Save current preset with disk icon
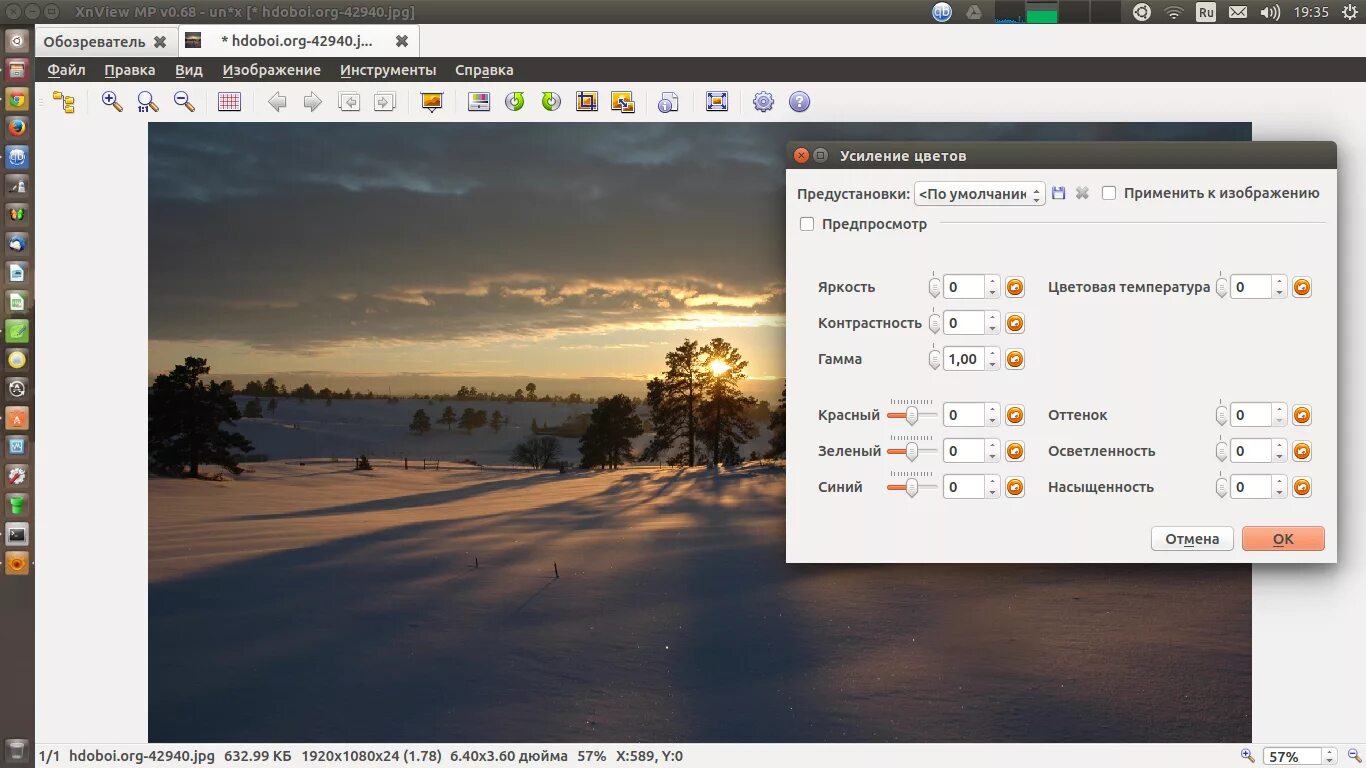The height and width of the screenshot is (768, 1366). (x=1059, y=193)
